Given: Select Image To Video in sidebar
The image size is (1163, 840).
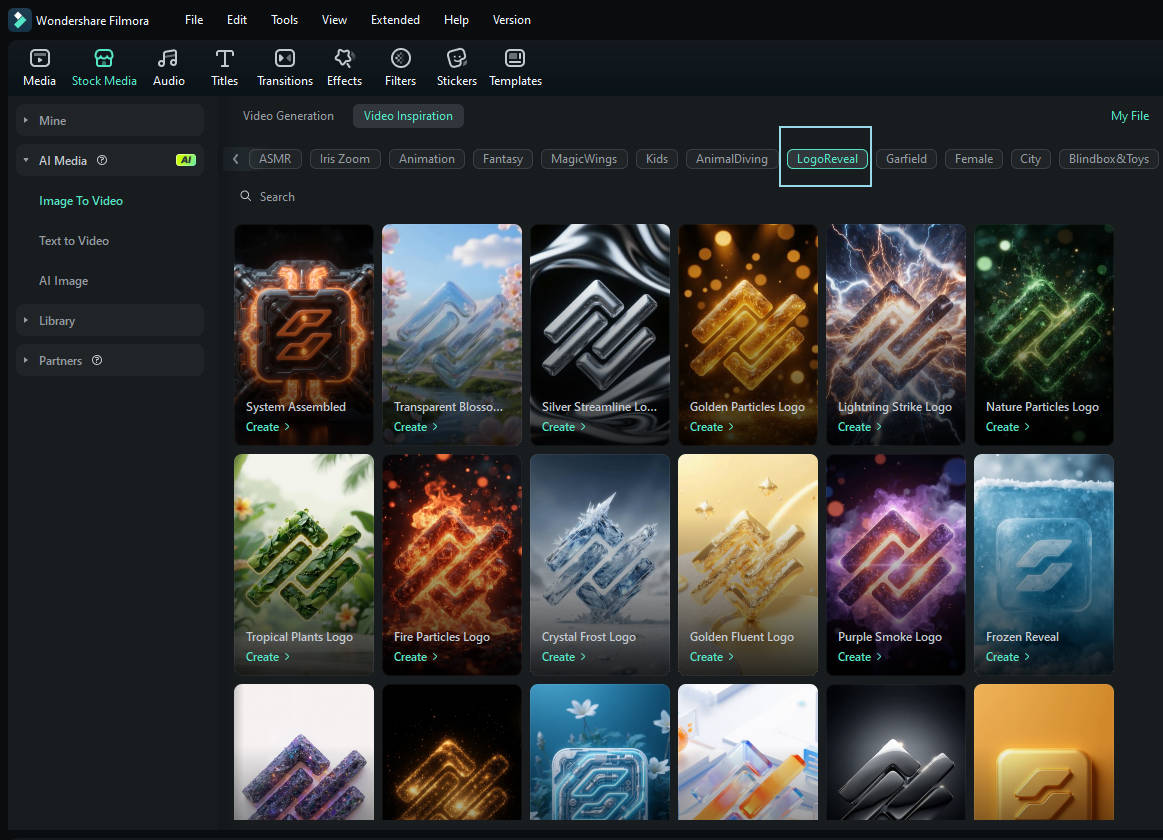Looking at the screenshot, I should 81,201.
